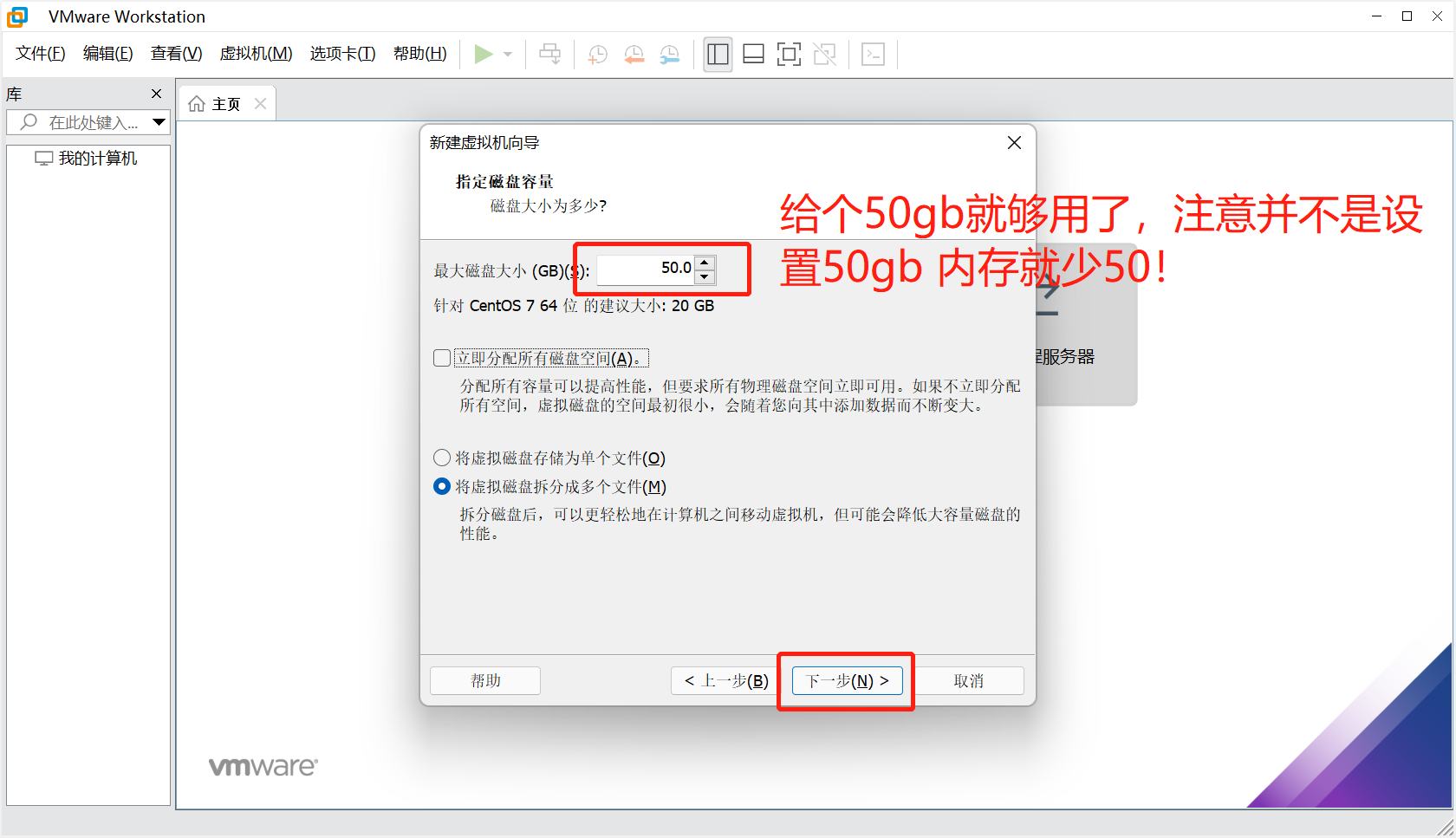Image resolution: width=1456 pixels, height=838 pixels.
Task: Open the 编辑(E) menu
Action: point(107,54)
